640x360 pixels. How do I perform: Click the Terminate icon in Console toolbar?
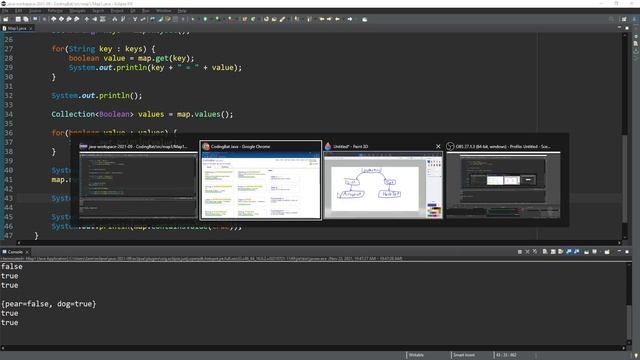[x=520, y=252]
